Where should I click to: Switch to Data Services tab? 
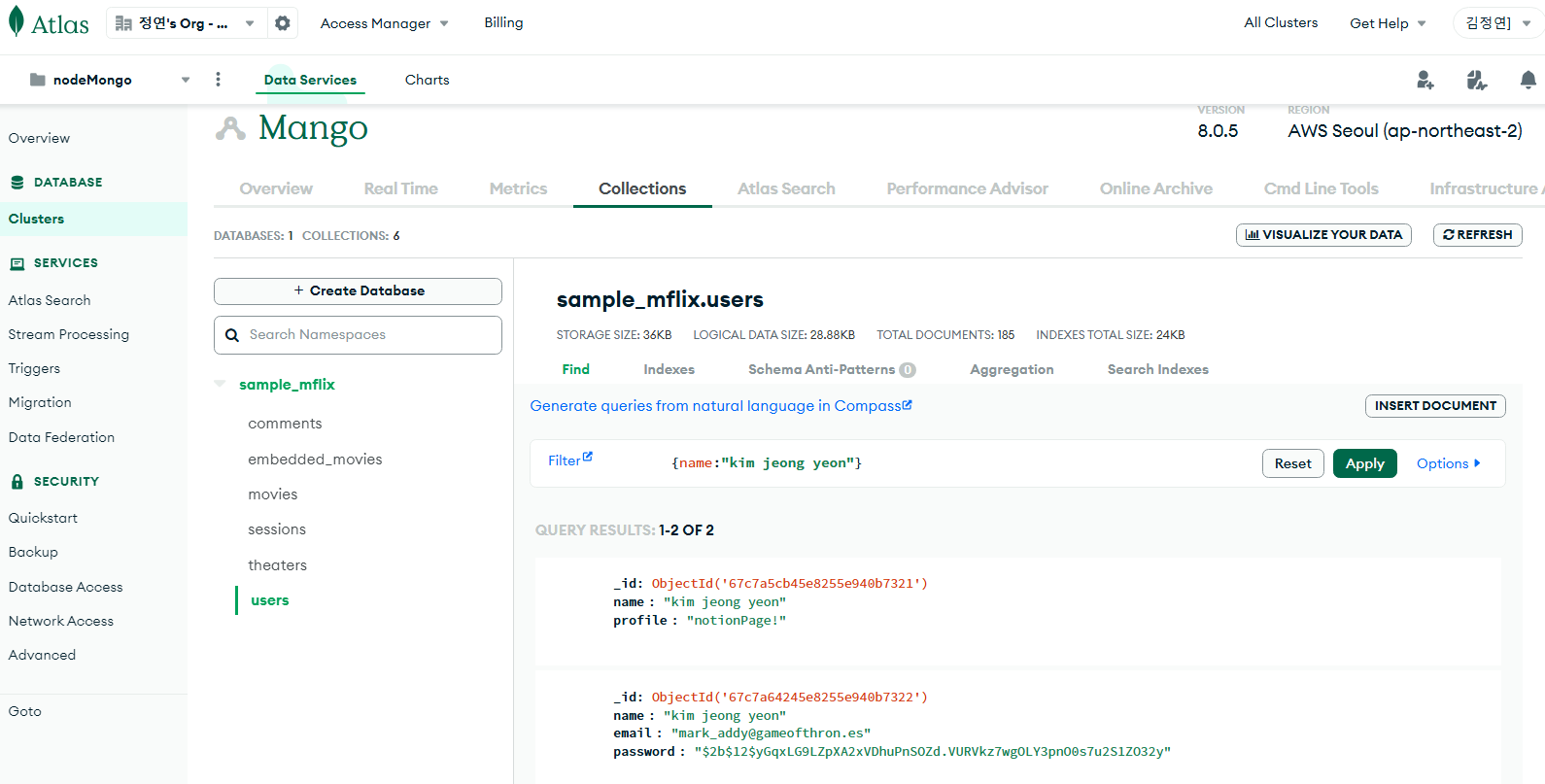pos(310,80)
